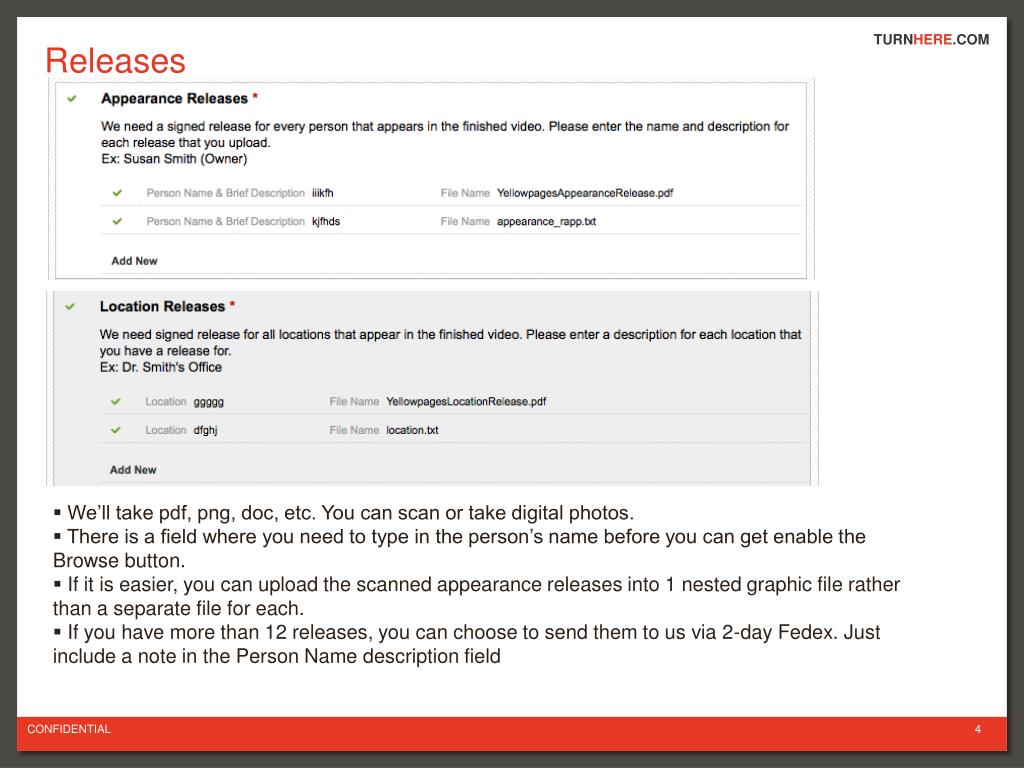Image resolution: width=1024 pixels, height=768 pixels.
Task: Click the Releases slide title
Action: click(116, 61)
